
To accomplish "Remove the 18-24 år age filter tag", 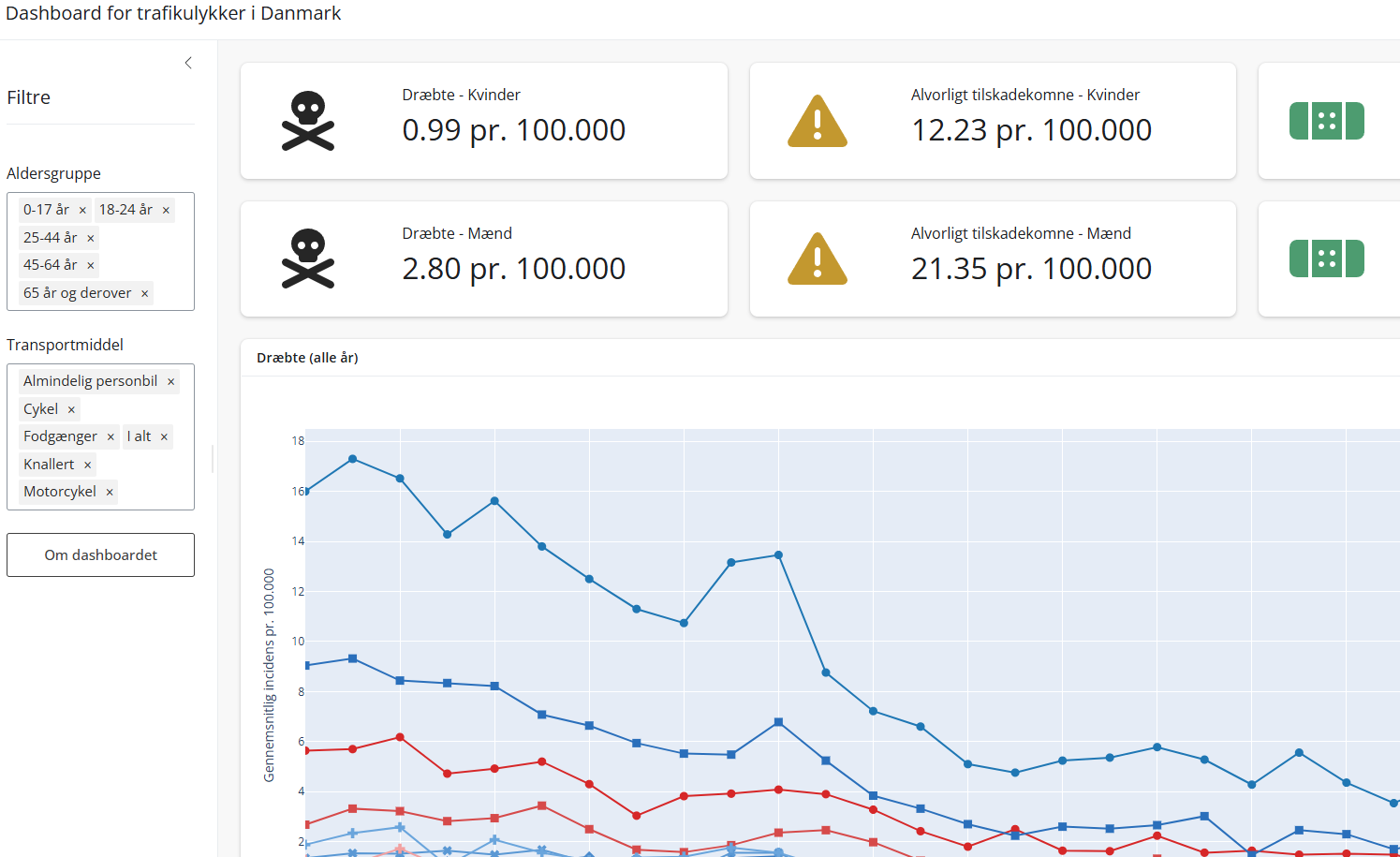I will tap(166, 211).
